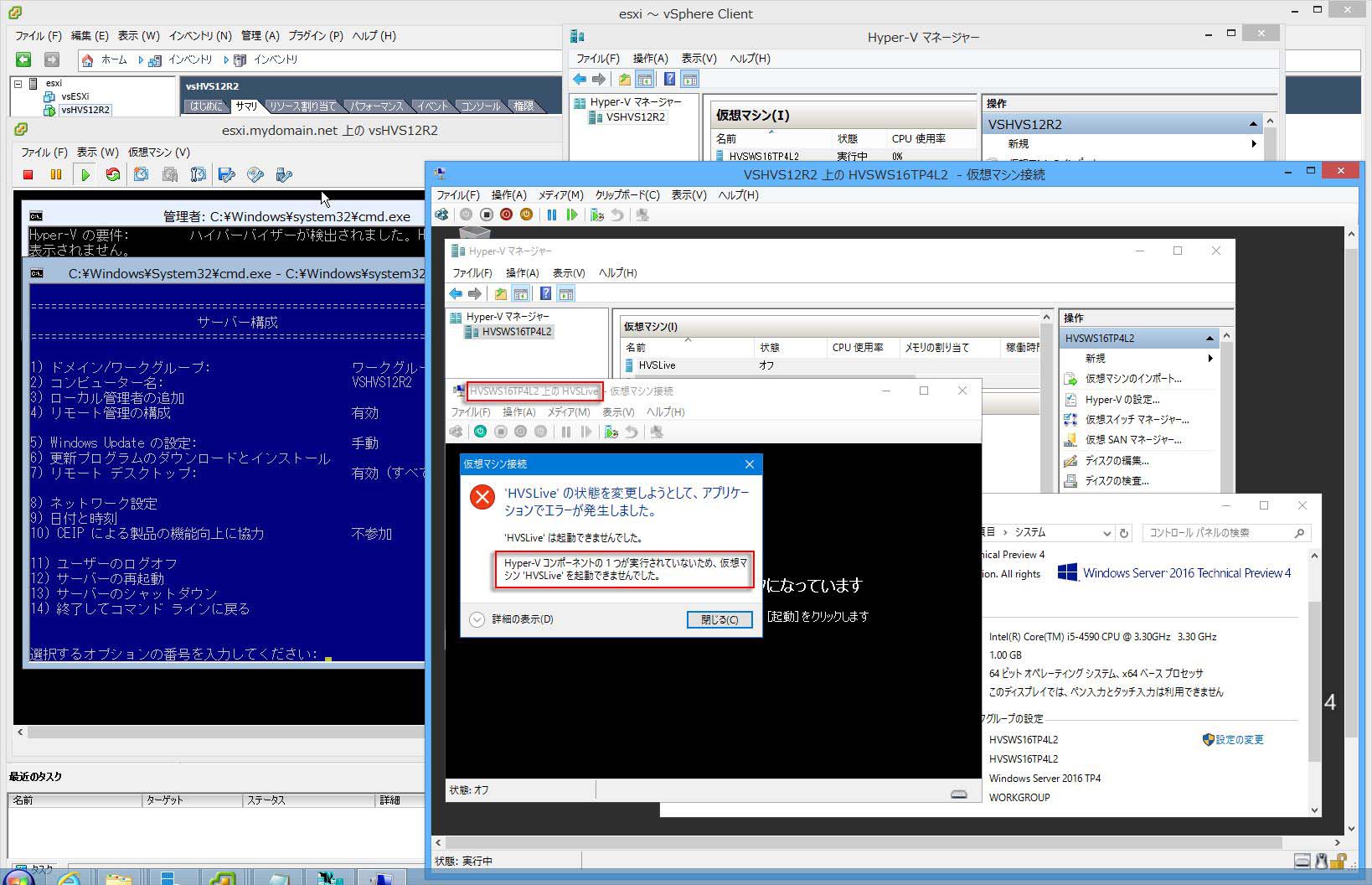Collapse VSHVS12R2 actions header arrow

(x=1253, y=124)
